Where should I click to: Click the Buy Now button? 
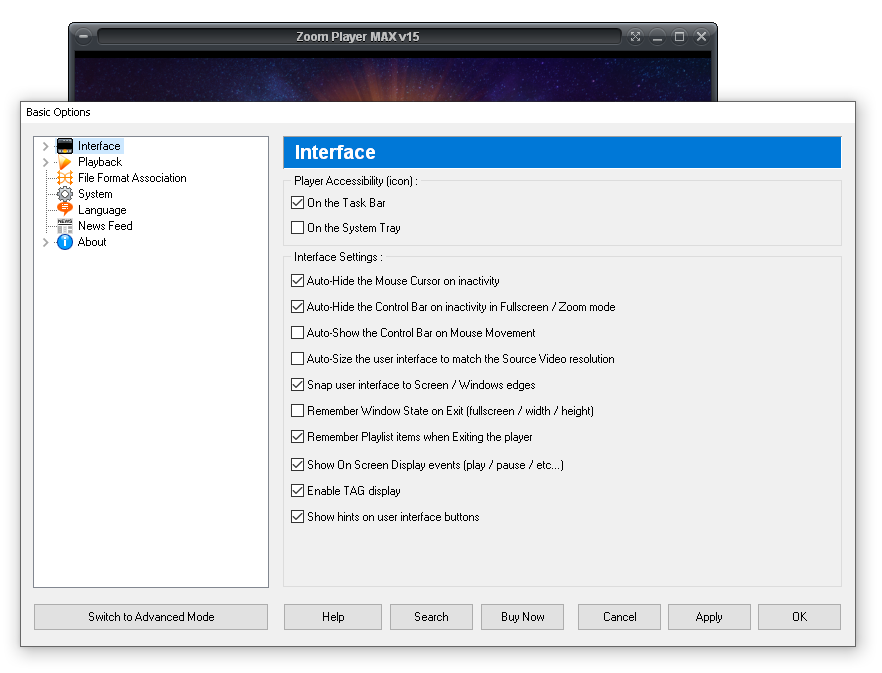(523, 617)
